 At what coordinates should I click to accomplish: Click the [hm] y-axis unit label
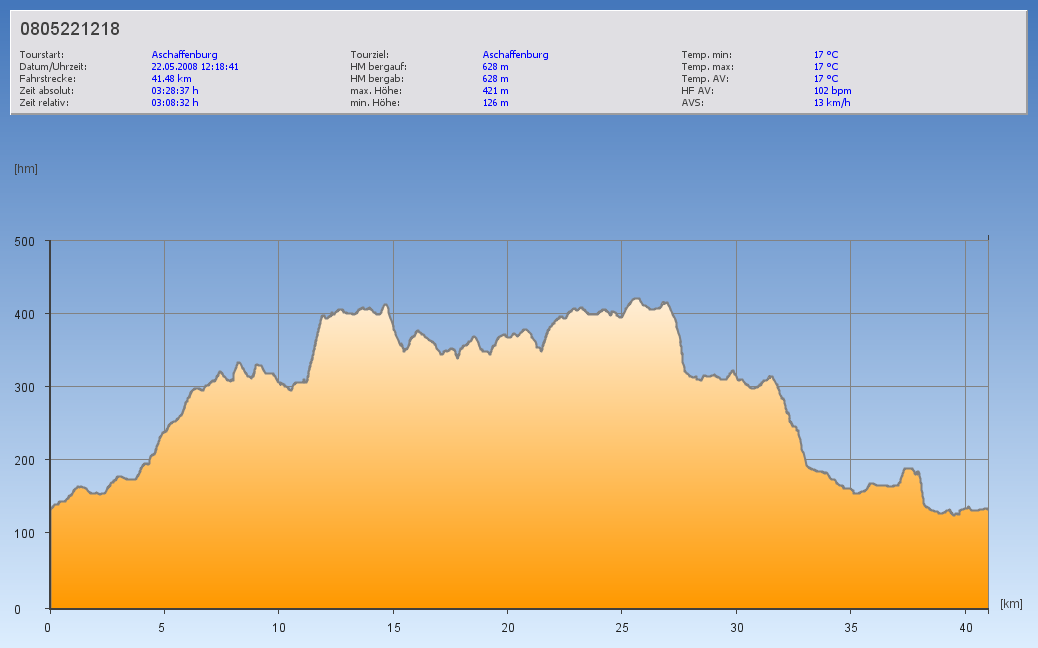pyautogui.click(x=26, y=168)
